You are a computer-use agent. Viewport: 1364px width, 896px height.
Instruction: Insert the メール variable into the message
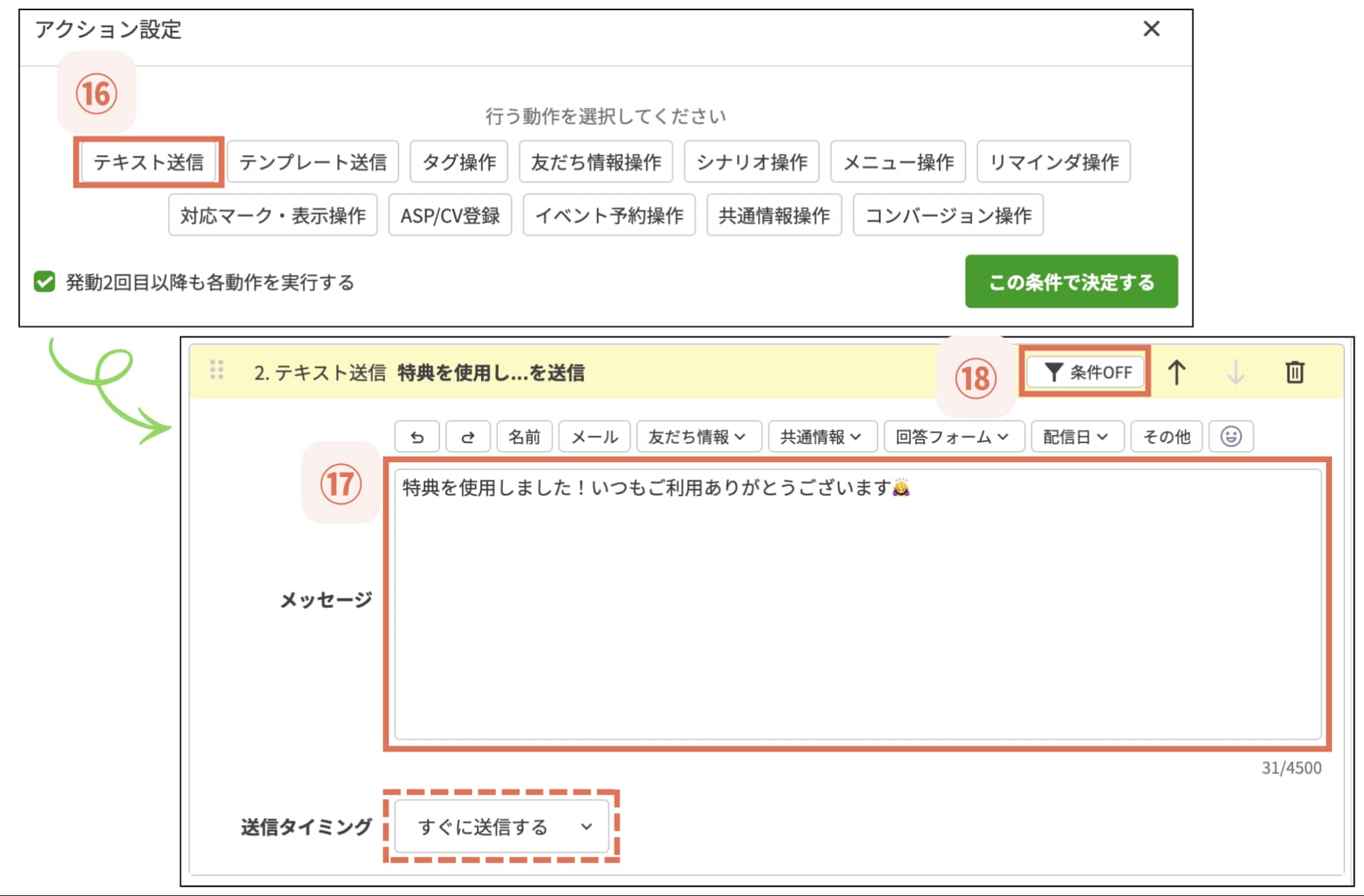click(x=593, y=437)
